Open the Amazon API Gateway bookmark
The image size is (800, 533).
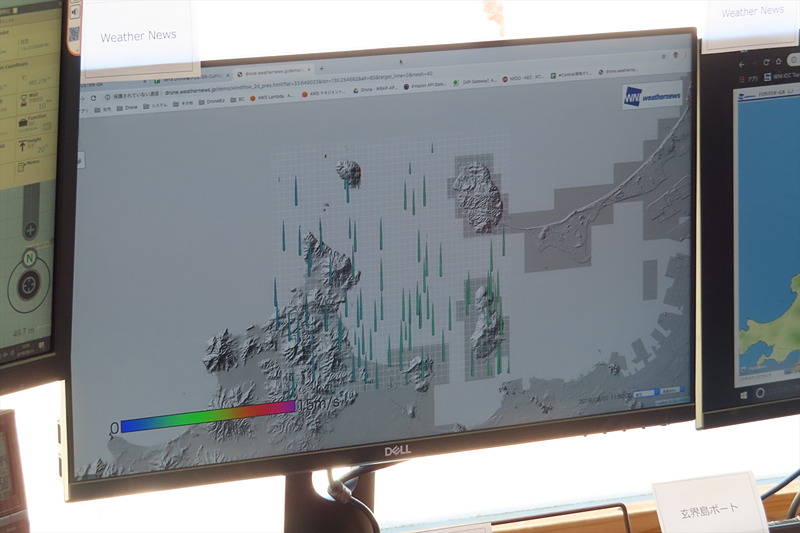(x=424, y=86)
